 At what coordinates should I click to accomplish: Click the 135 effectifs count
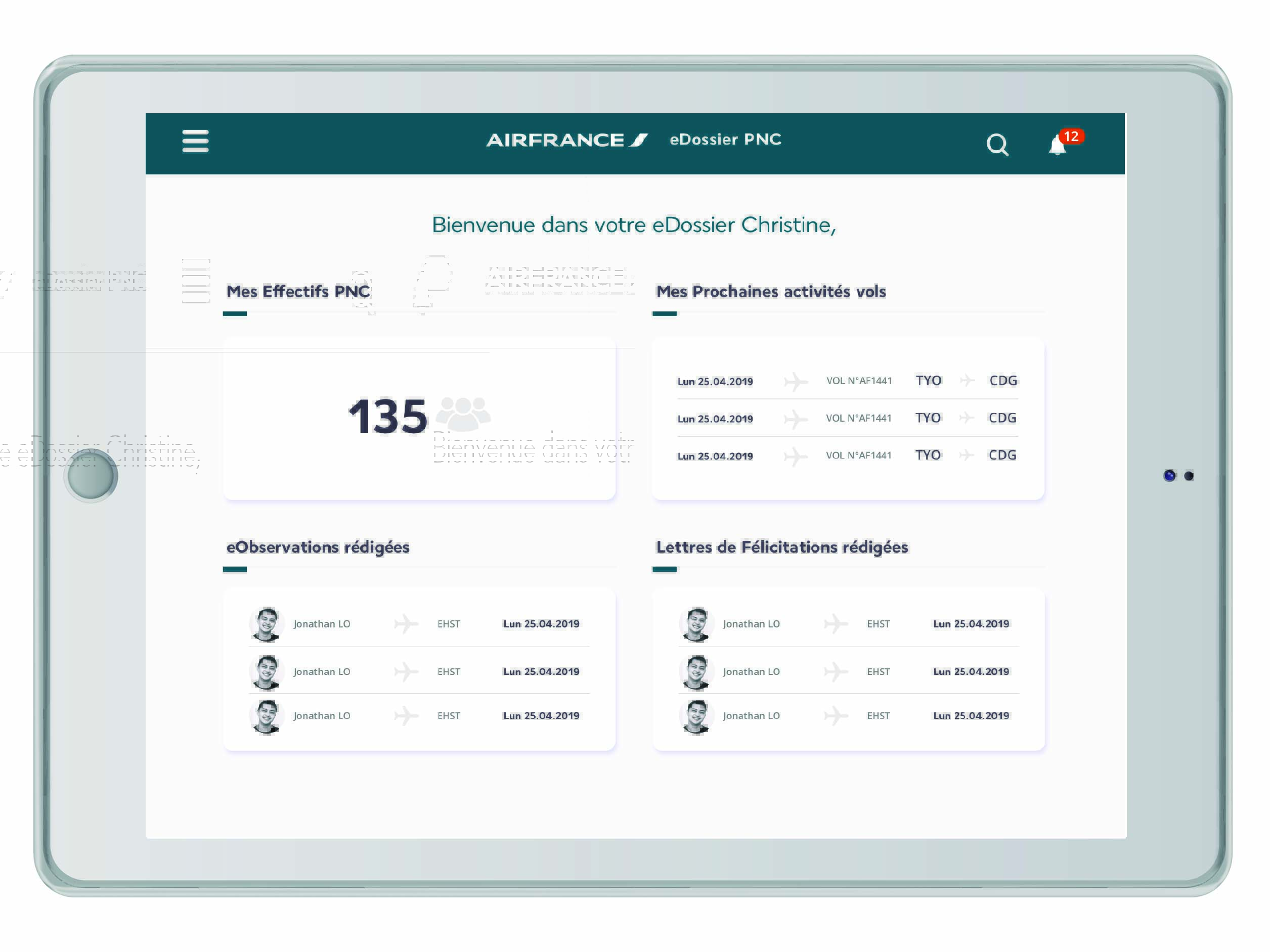(388, 416)
